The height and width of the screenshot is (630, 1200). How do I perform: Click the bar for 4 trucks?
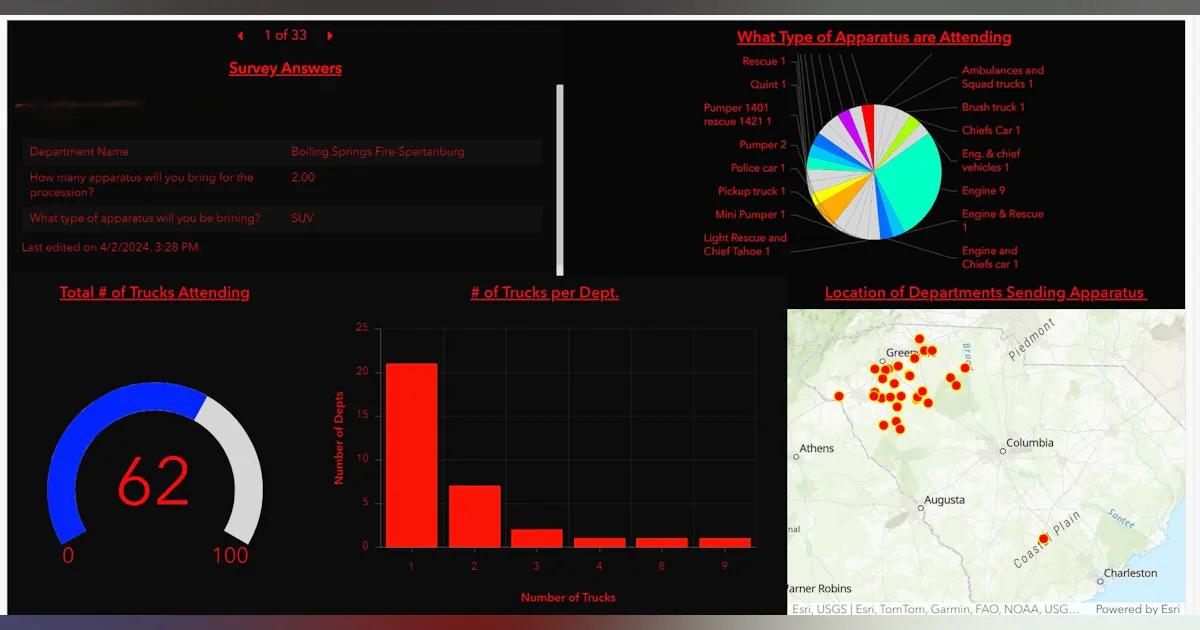[x=600, y=542]
